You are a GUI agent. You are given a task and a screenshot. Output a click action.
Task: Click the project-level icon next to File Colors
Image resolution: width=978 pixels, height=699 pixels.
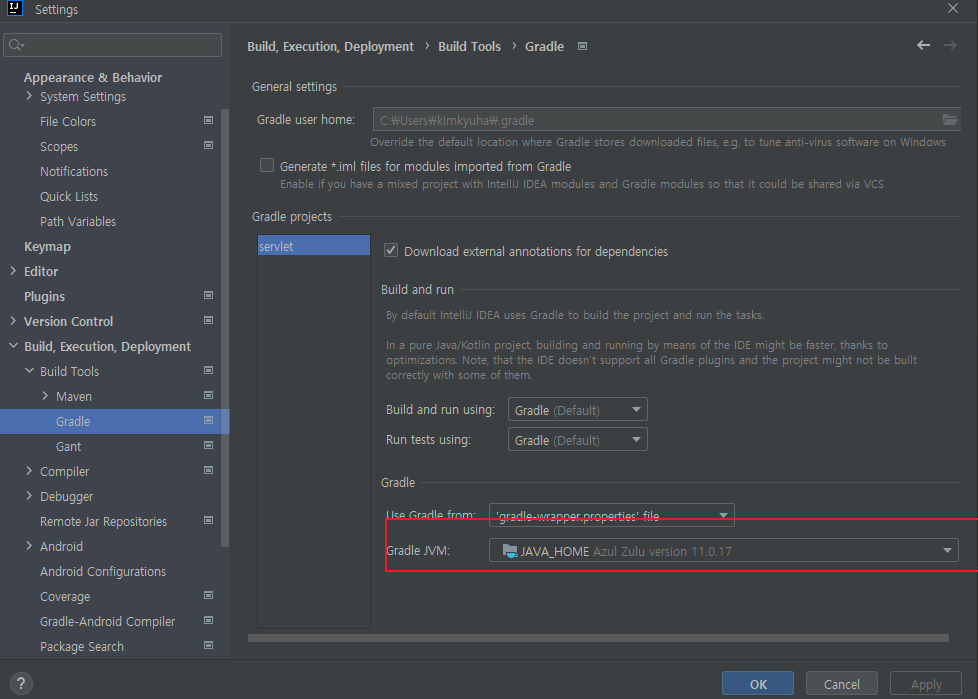tap(208, 120)
